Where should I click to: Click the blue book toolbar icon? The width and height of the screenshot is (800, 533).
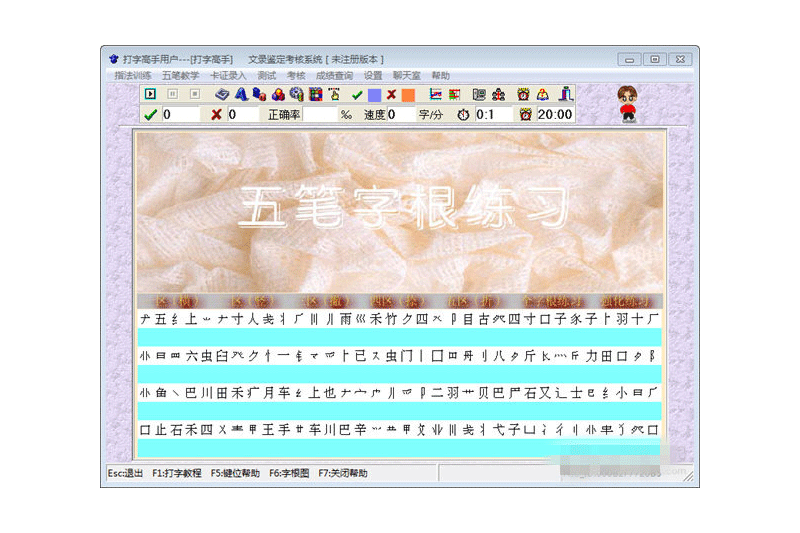click(222, 94)
